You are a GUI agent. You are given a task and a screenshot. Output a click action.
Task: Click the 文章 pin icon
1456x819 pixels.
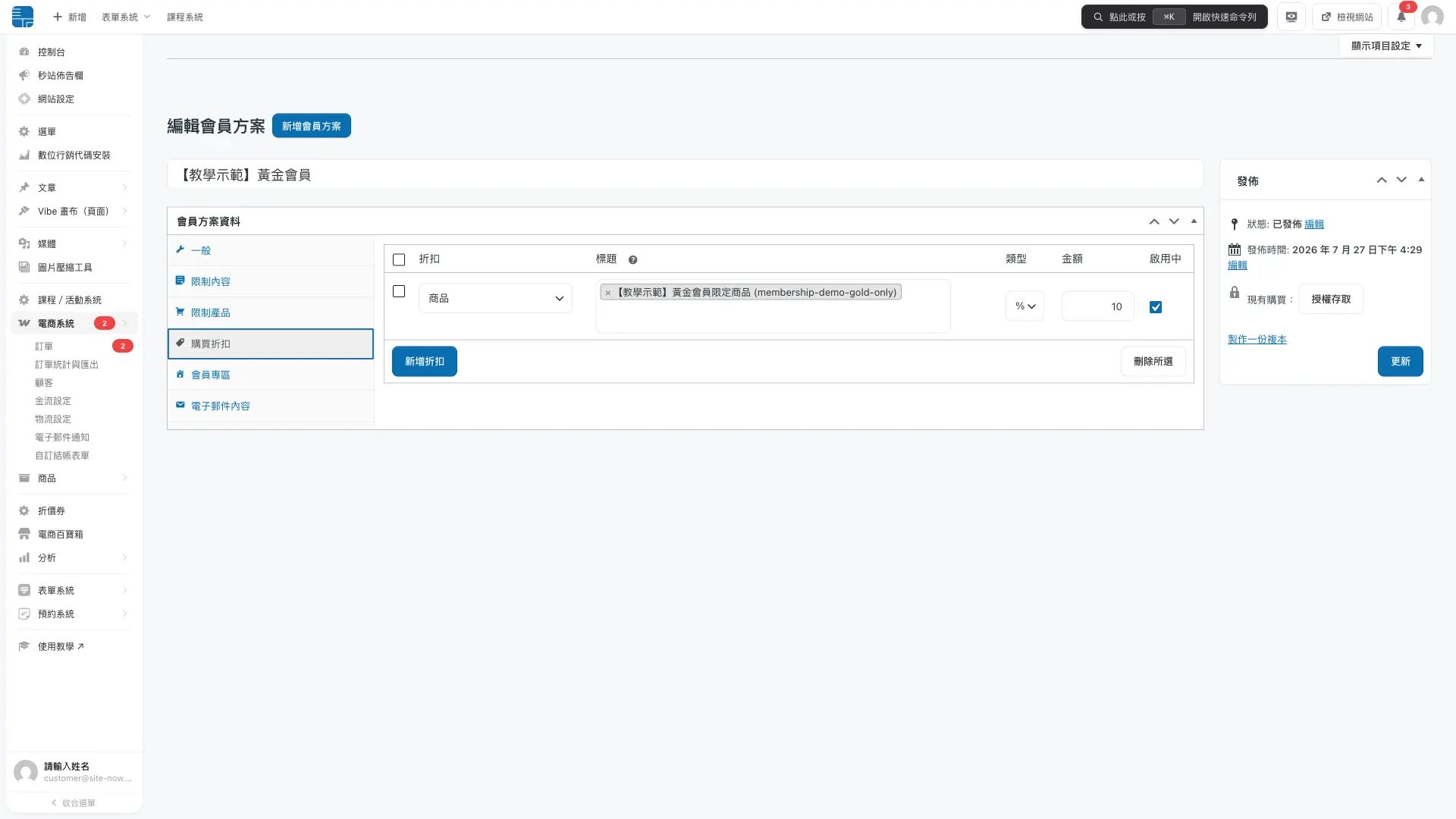click(24, 188)
